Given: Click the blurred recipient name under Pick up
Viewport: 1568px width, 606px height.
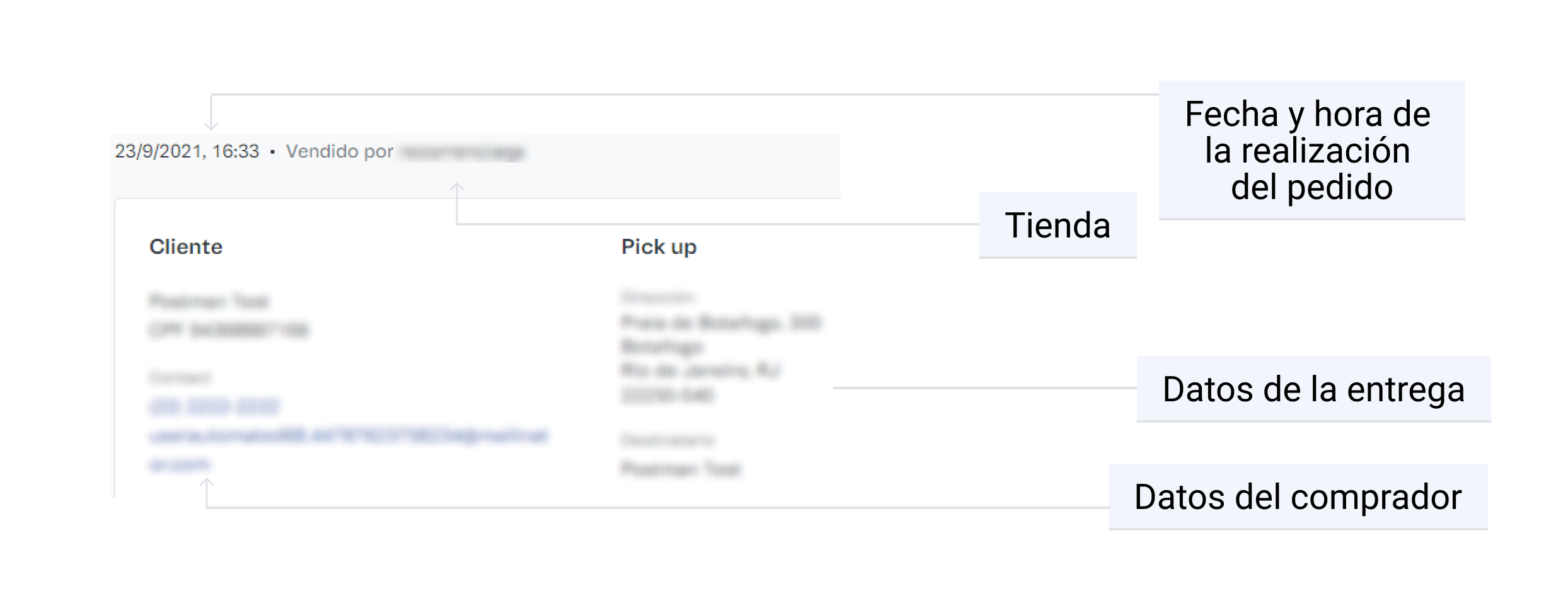Looking at the screenshot, I should tap(681, 469).
